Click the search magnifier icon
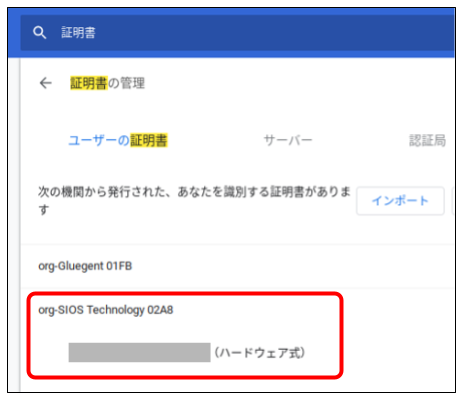The width and height of the screenshot is (457, 394). (39, 33)
